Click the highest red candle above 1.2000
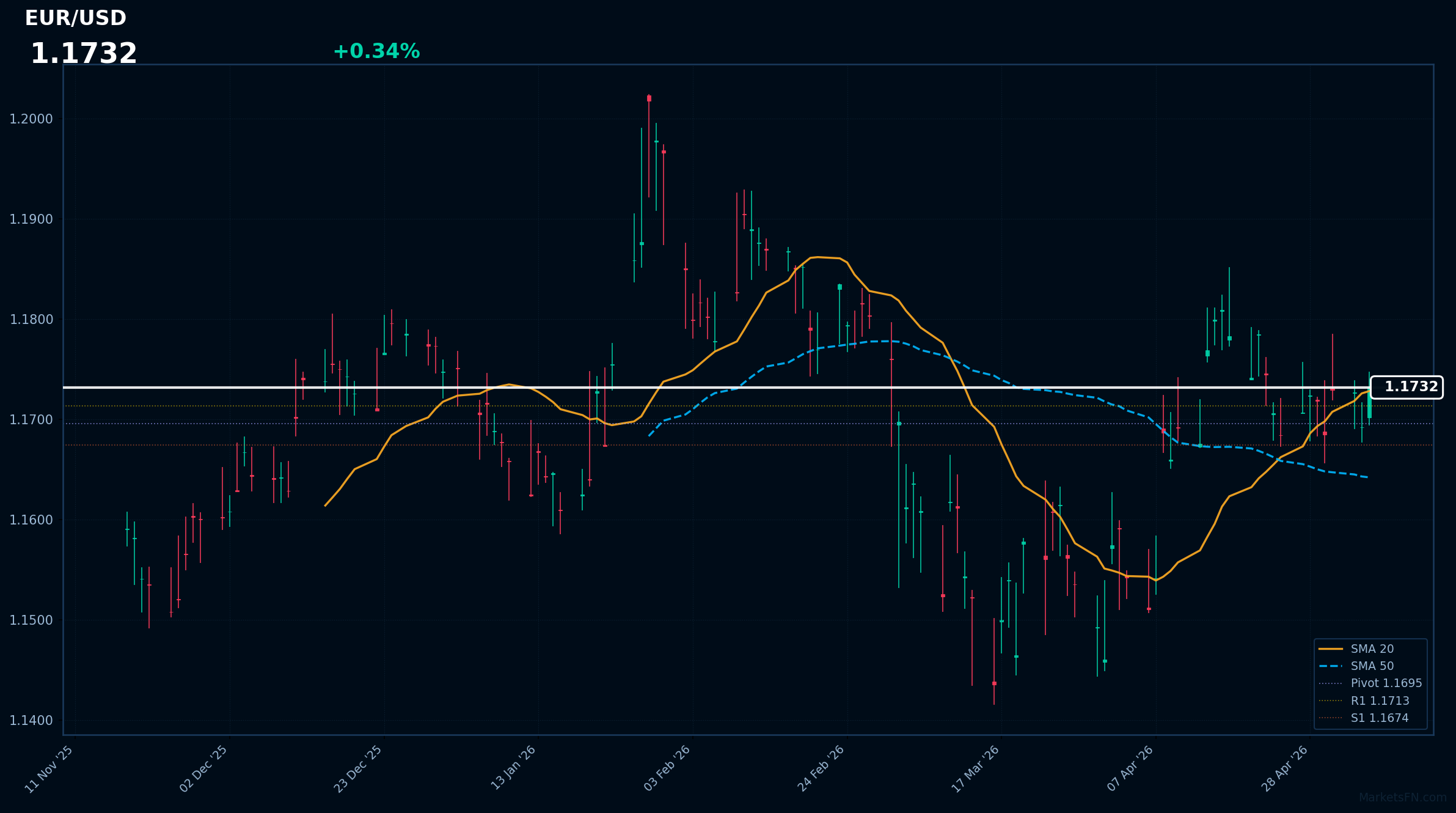Viewport: 1456px width, 813px height. (649, 98)
